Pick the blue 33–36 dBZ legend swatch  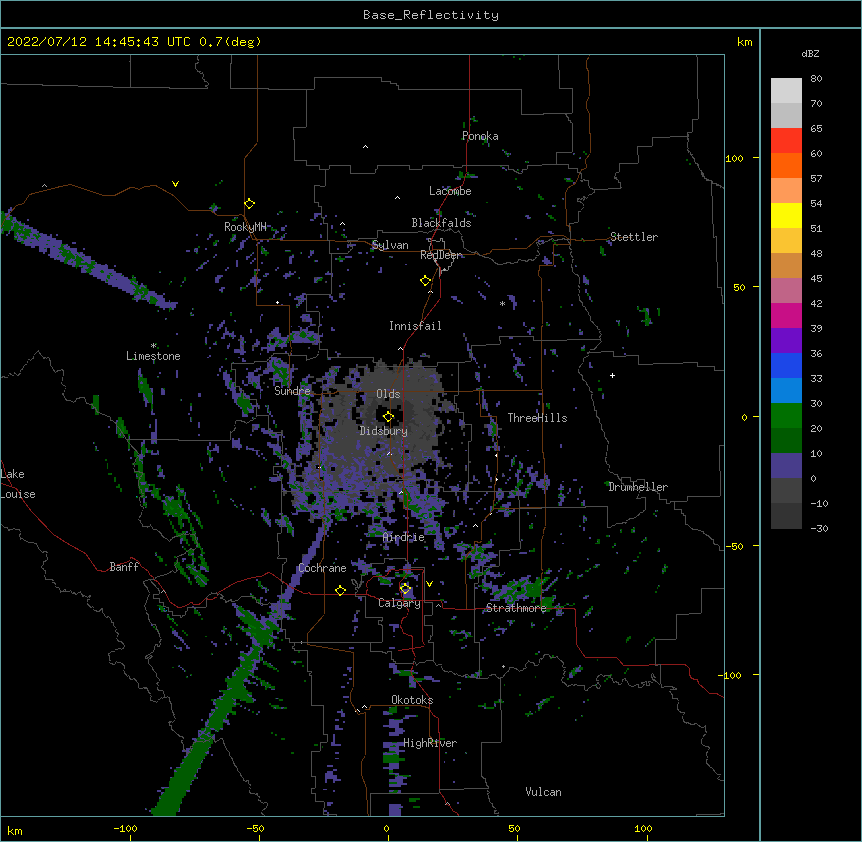[786, 365]
